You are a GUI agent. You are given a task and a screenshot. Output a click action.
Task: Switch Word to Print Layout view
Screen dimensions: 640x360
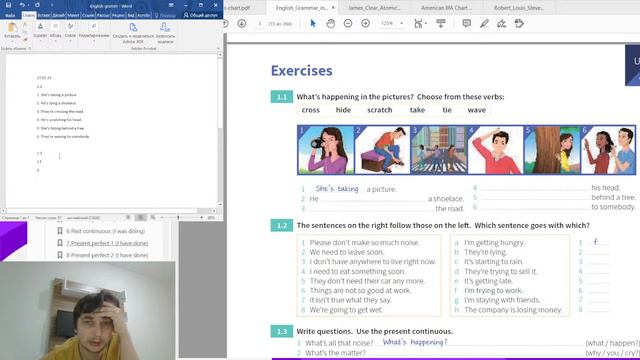[140, 218]
